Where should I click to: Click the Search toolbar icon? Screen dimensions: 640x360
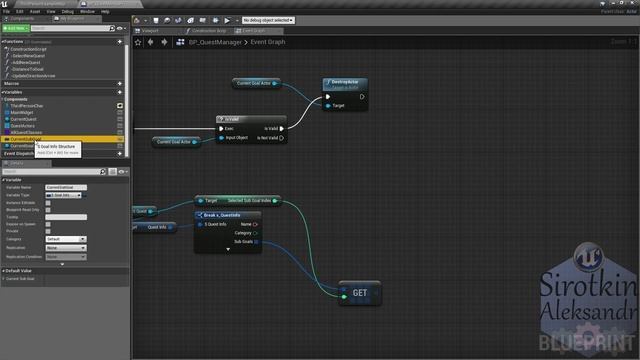coord(178,20)
